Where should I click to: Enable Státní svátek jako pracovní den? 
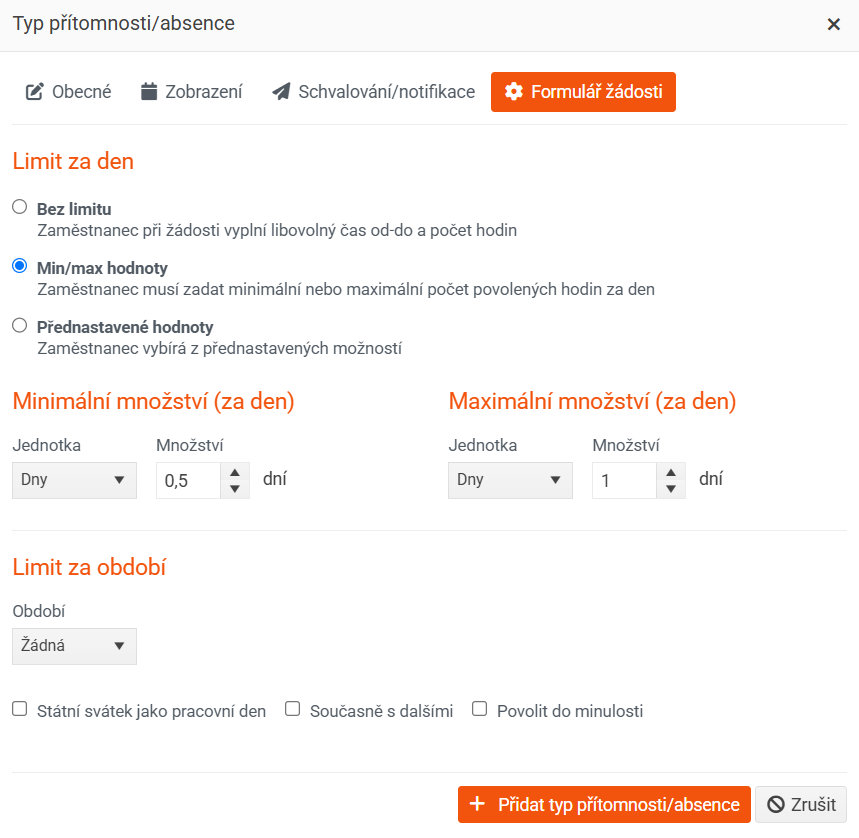(19, 709)
